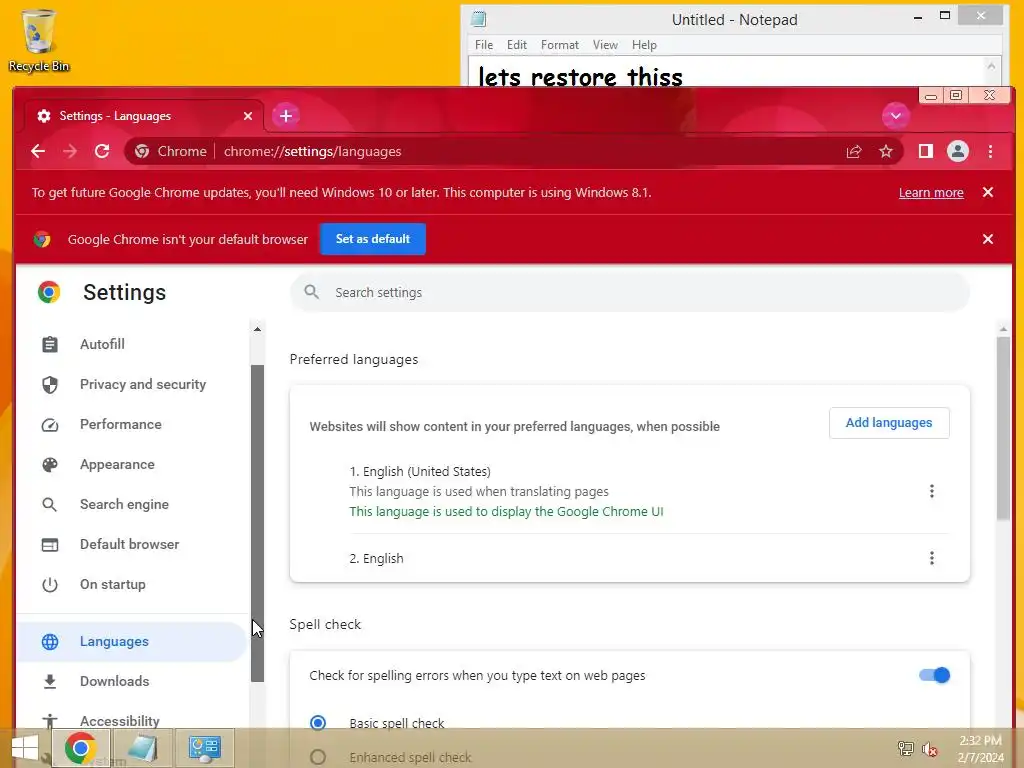
Task: Open the Chrome profile avatar
Action: click(957, 152)
